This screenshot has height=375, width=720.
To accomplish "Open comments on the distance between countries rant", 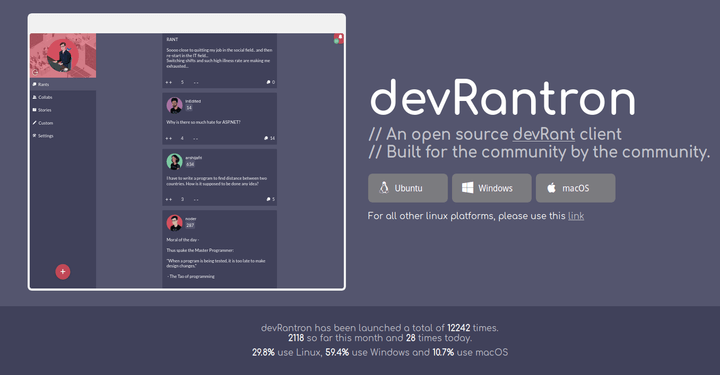I will [x=270, y=199].
